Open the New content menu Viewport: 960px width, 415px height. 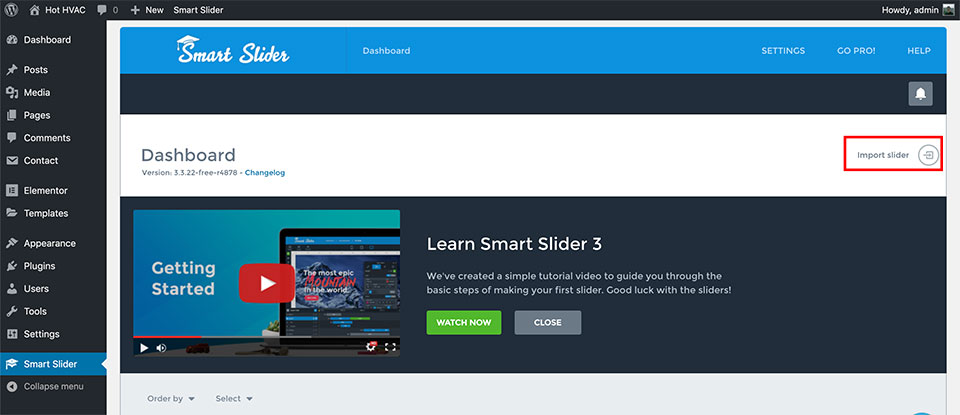coord(148,10)
